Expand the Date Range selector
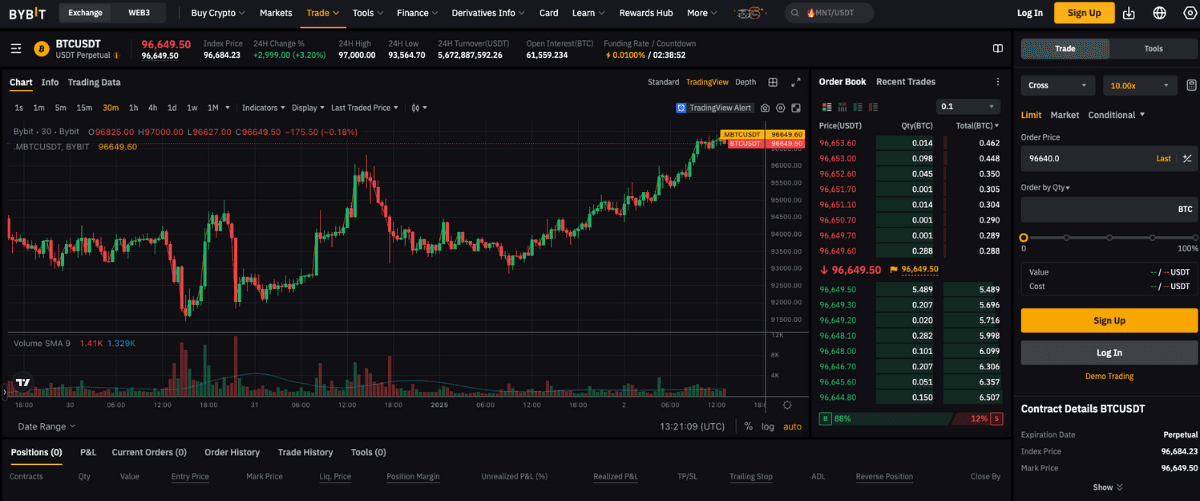 pos(46,426)
